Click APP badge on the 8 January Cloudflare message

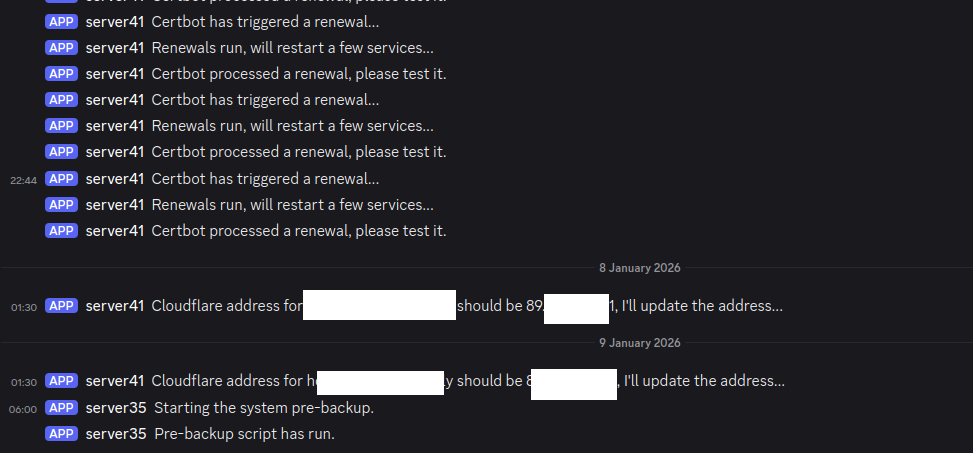click(x=61, y=306)
